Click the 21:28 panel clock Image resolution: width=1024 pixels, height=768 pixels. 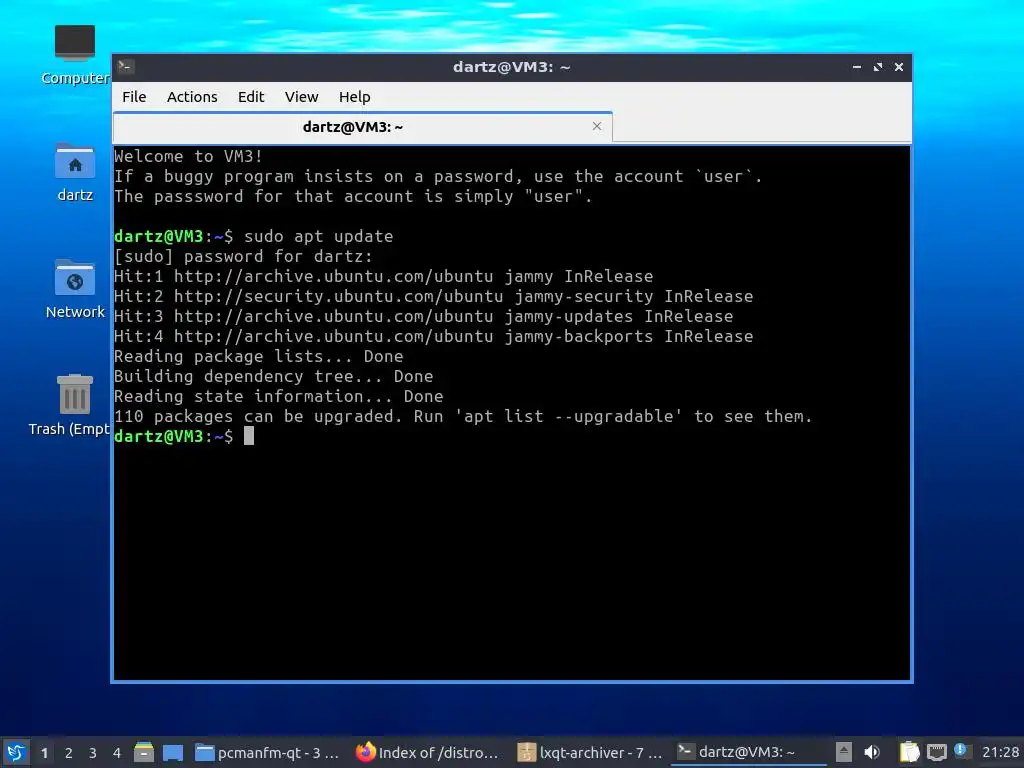coord(1000,752)
